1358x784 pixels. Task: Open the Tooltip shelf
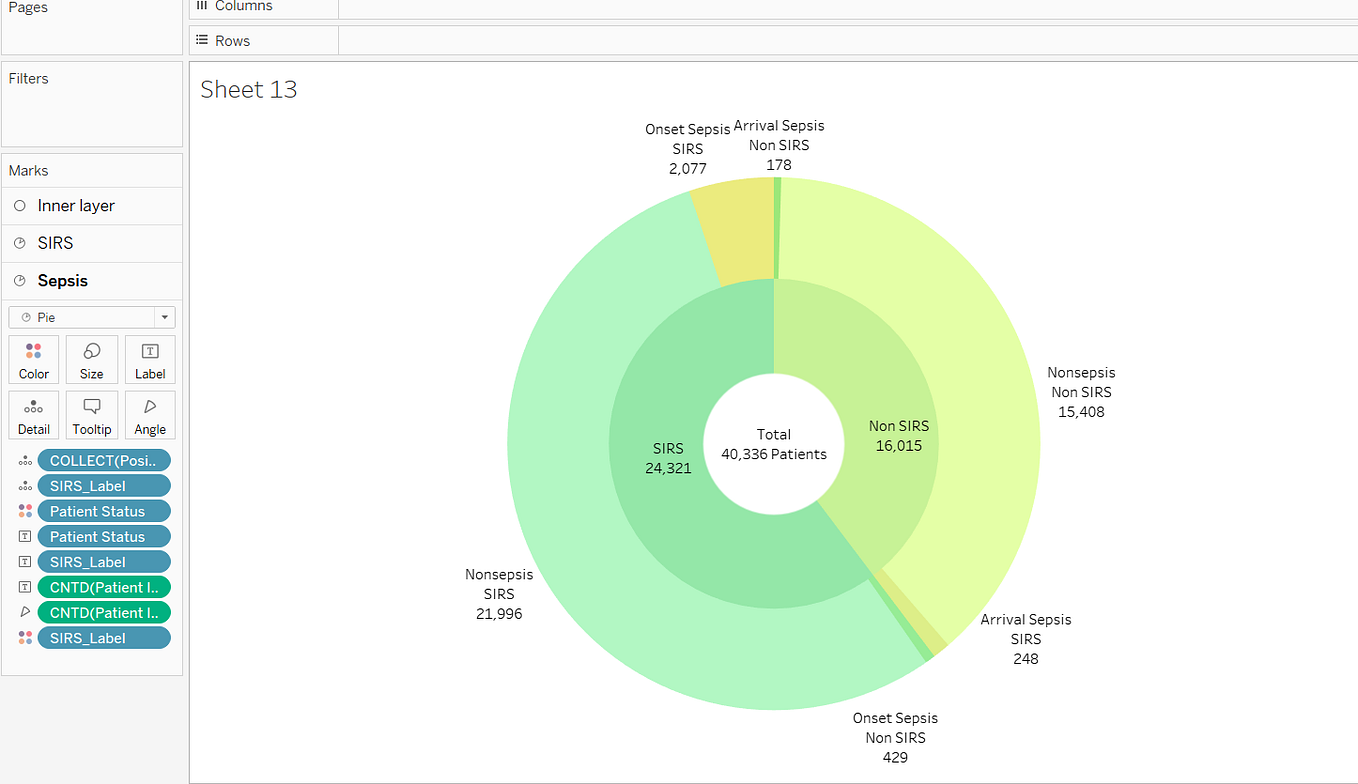pyautogui.click(x=91, y=415)
